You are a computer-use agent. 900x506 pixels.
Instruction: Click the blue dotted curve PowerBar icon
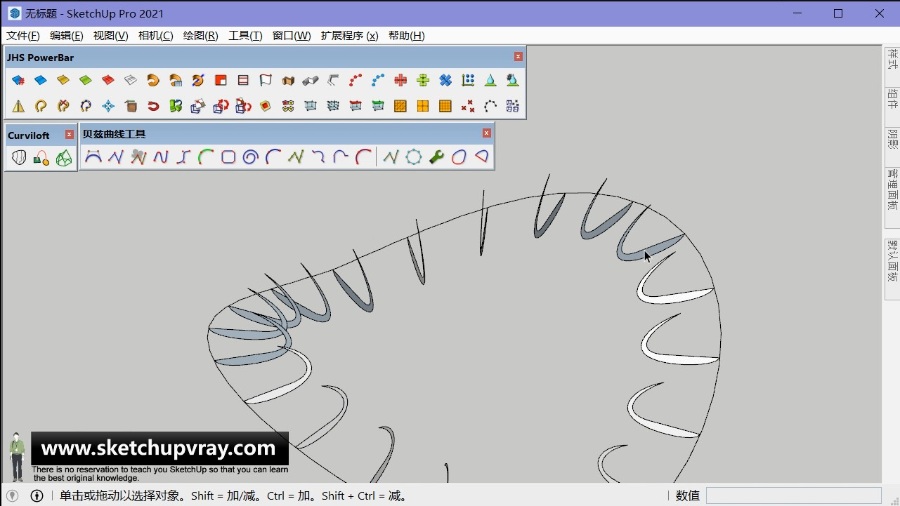click(x=378, y=80)
